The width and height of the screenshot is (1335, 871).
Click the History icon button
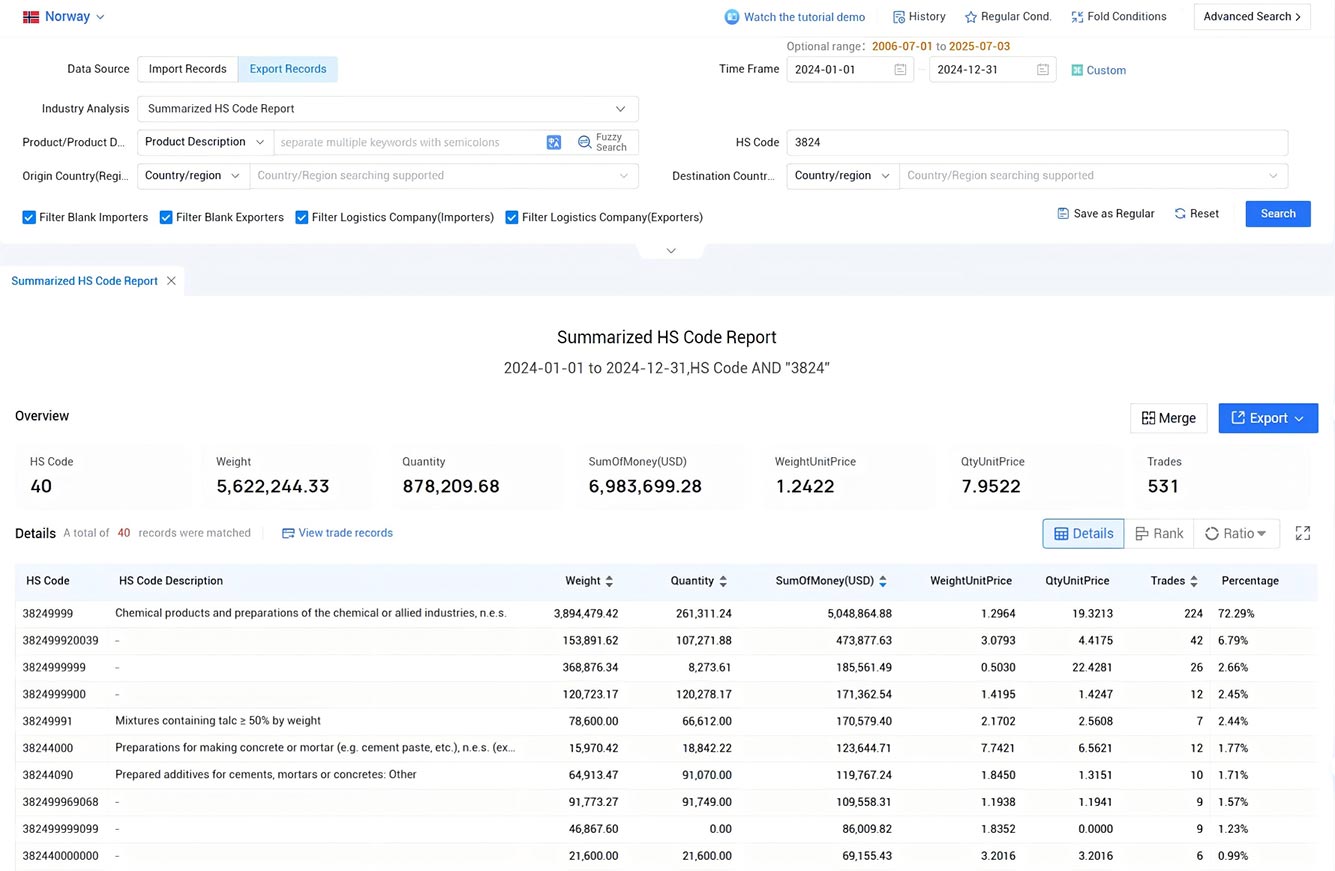click(899, 17)
